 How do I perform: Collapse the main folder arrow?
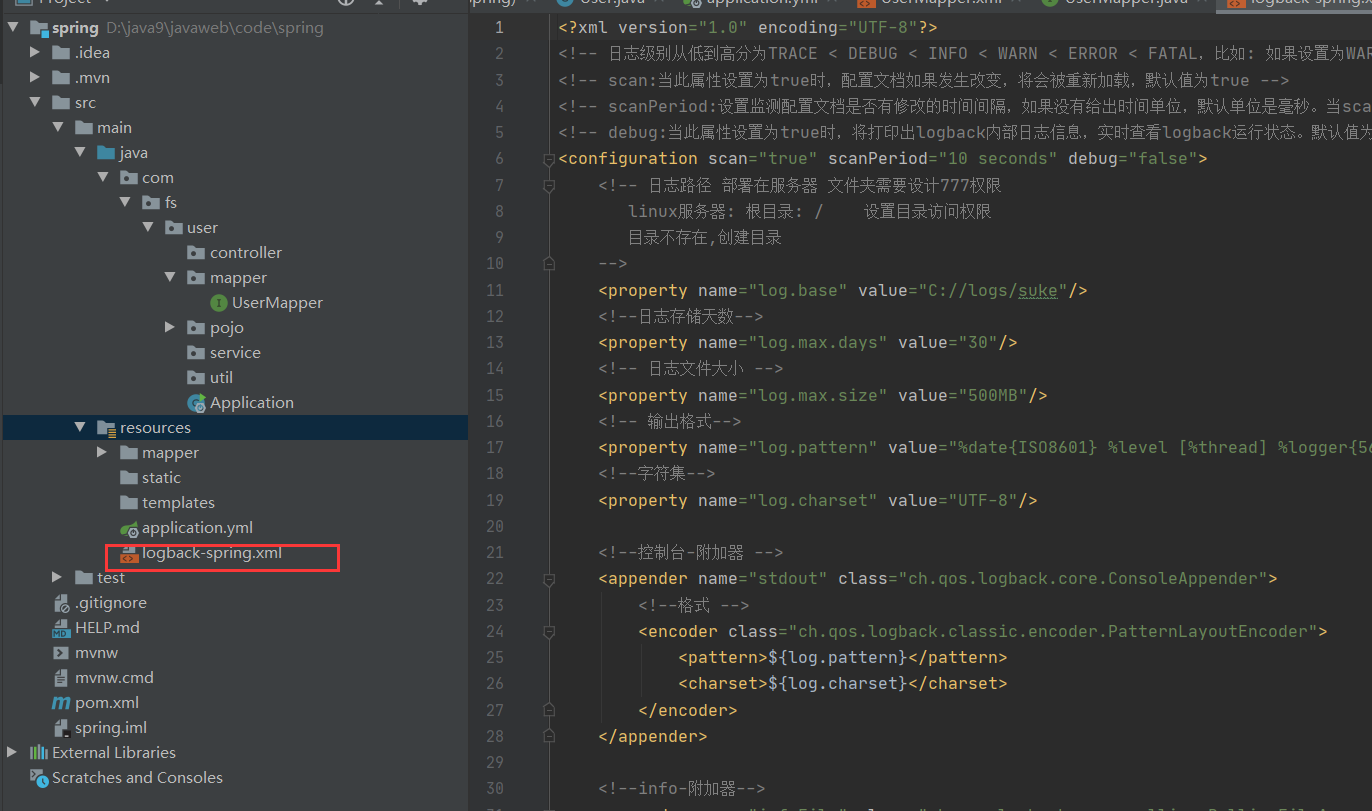pos(58,128)
